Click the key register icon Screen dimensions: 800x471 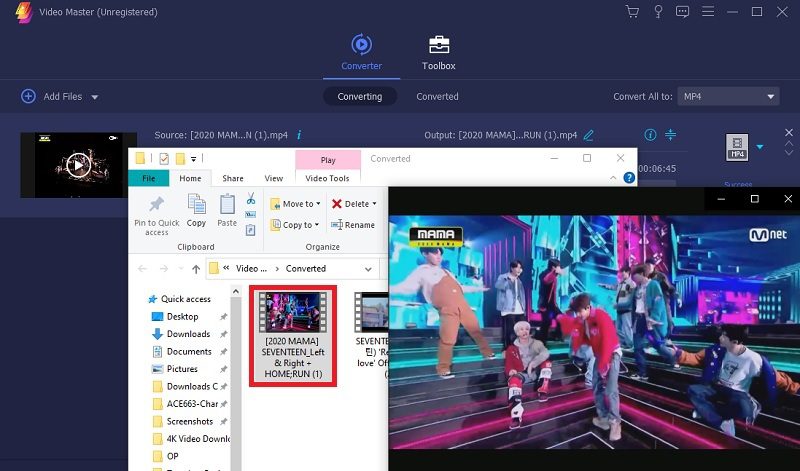click(658, 11)
